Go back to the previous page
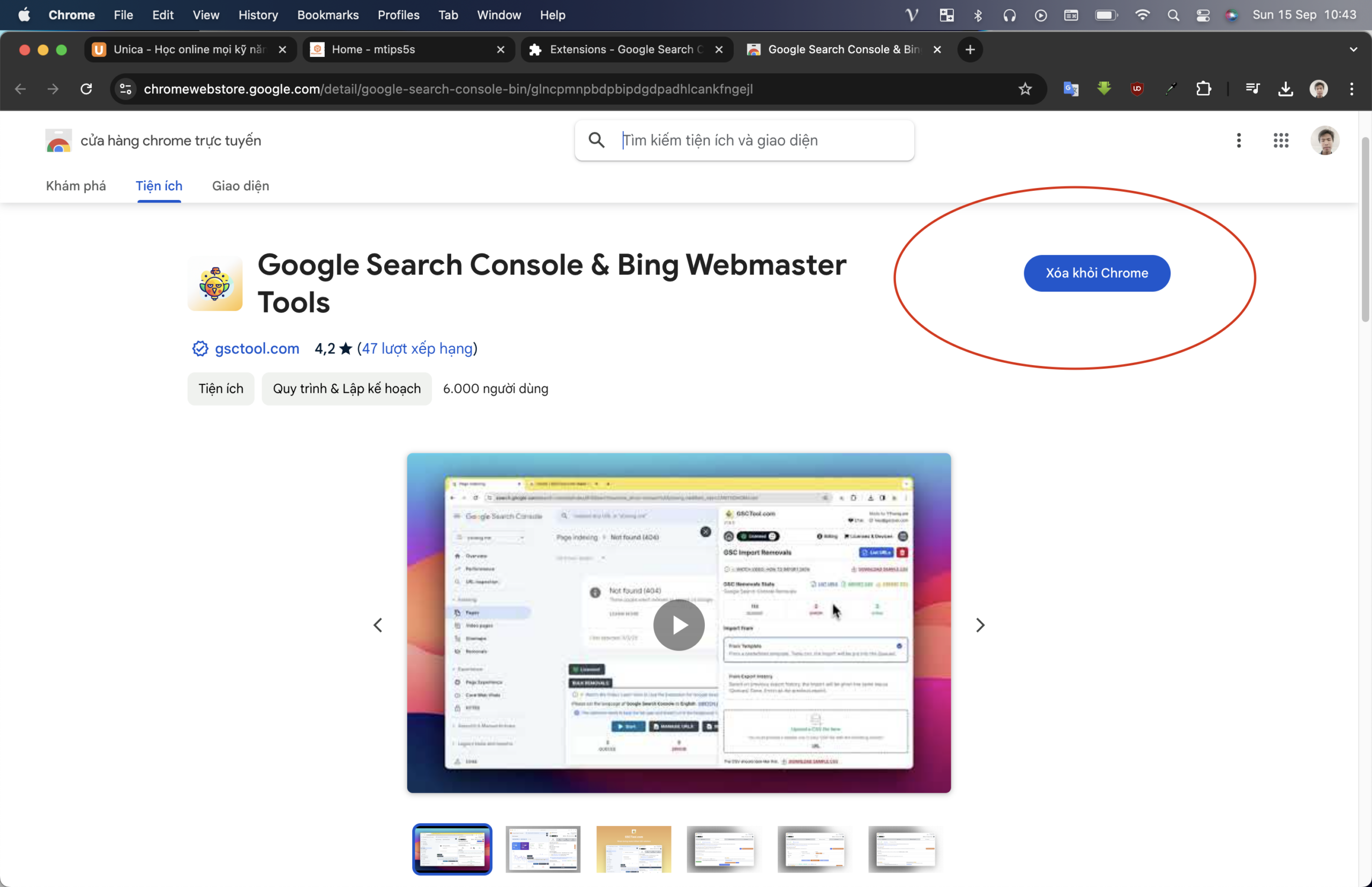Image resolution: width=1372 pixels, height=887 pixels. 20,89
